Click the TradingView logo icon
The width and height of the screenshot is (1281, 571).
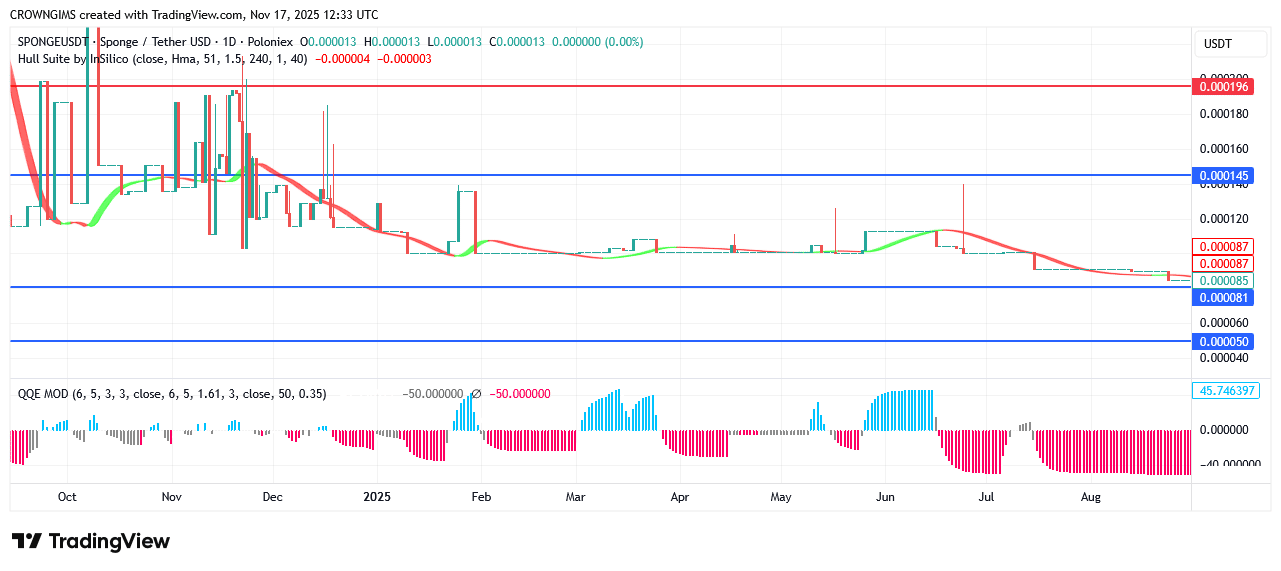point(27,541)
